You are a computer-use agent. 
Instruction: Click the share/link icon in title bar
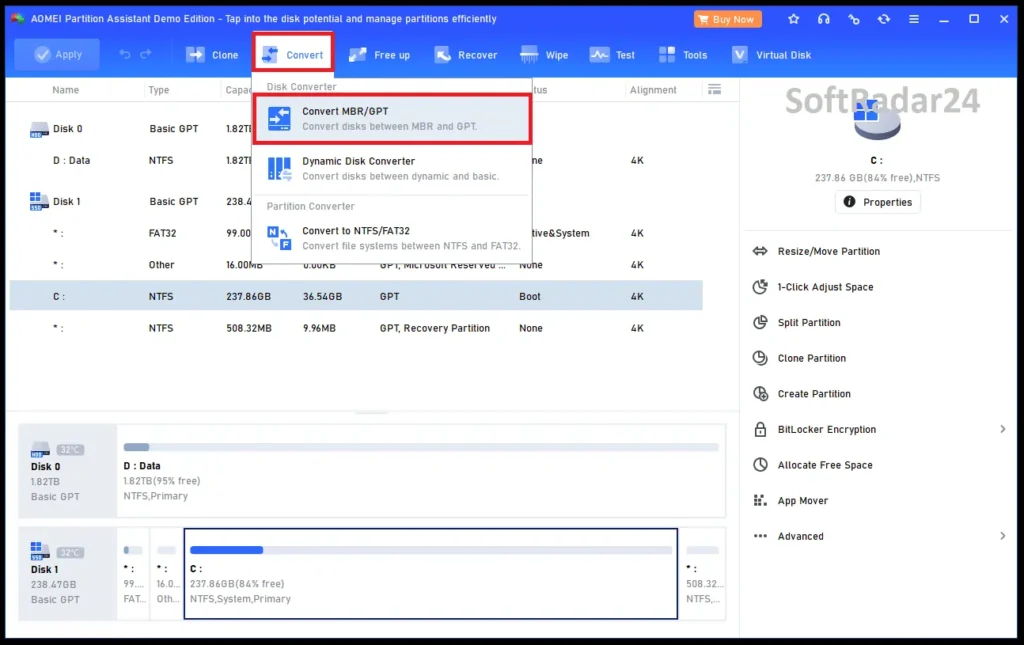854,19
